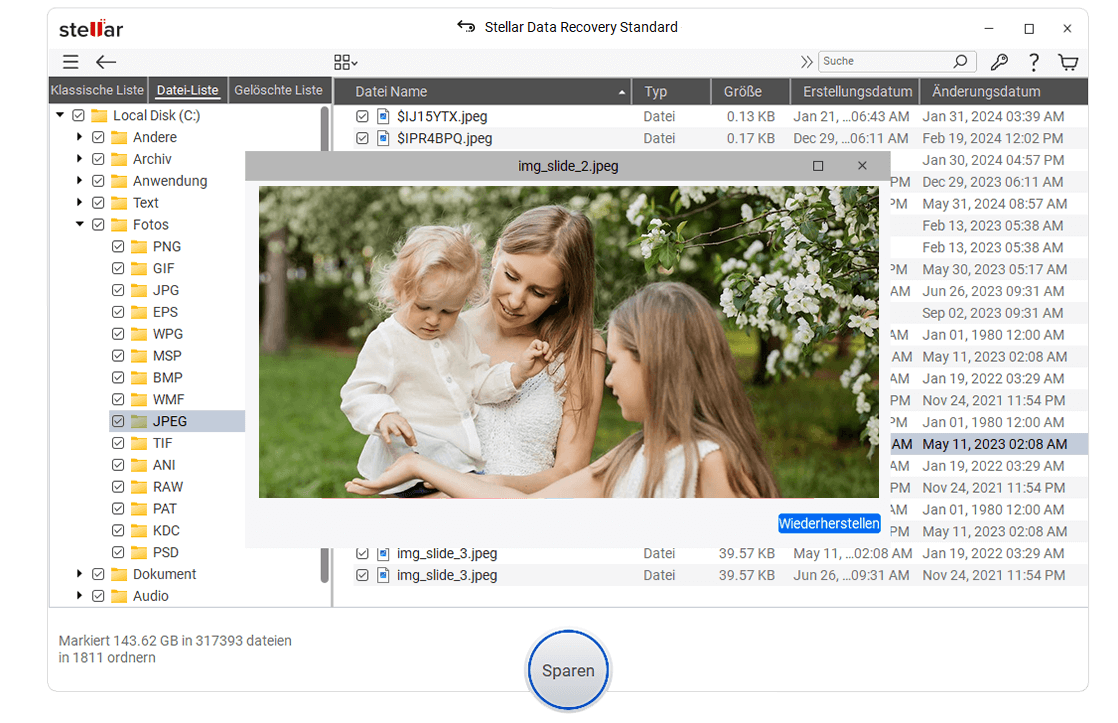Click the chevron to reveal hidden toolbar items

[x=806, y=60]
